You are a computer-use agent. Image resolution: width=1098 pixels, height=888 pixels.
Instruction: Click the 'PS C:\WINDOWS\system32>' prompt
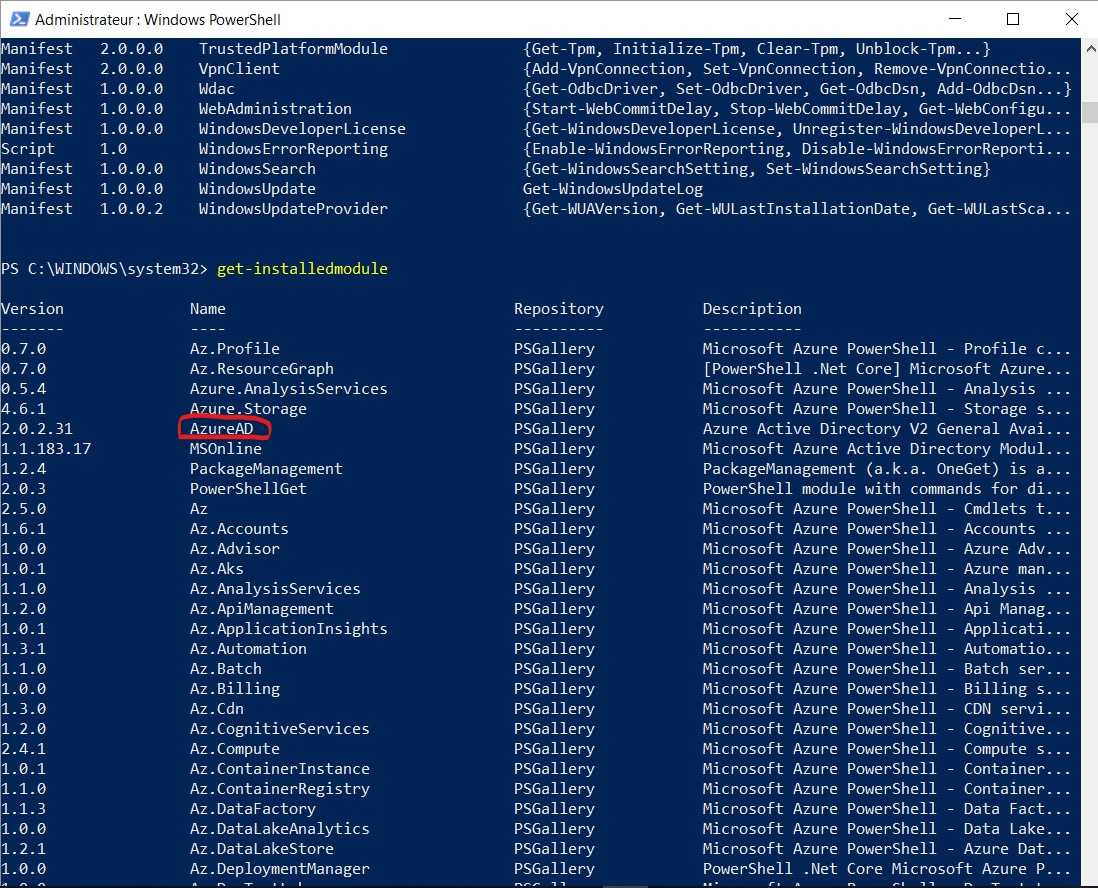click(104, 269)
